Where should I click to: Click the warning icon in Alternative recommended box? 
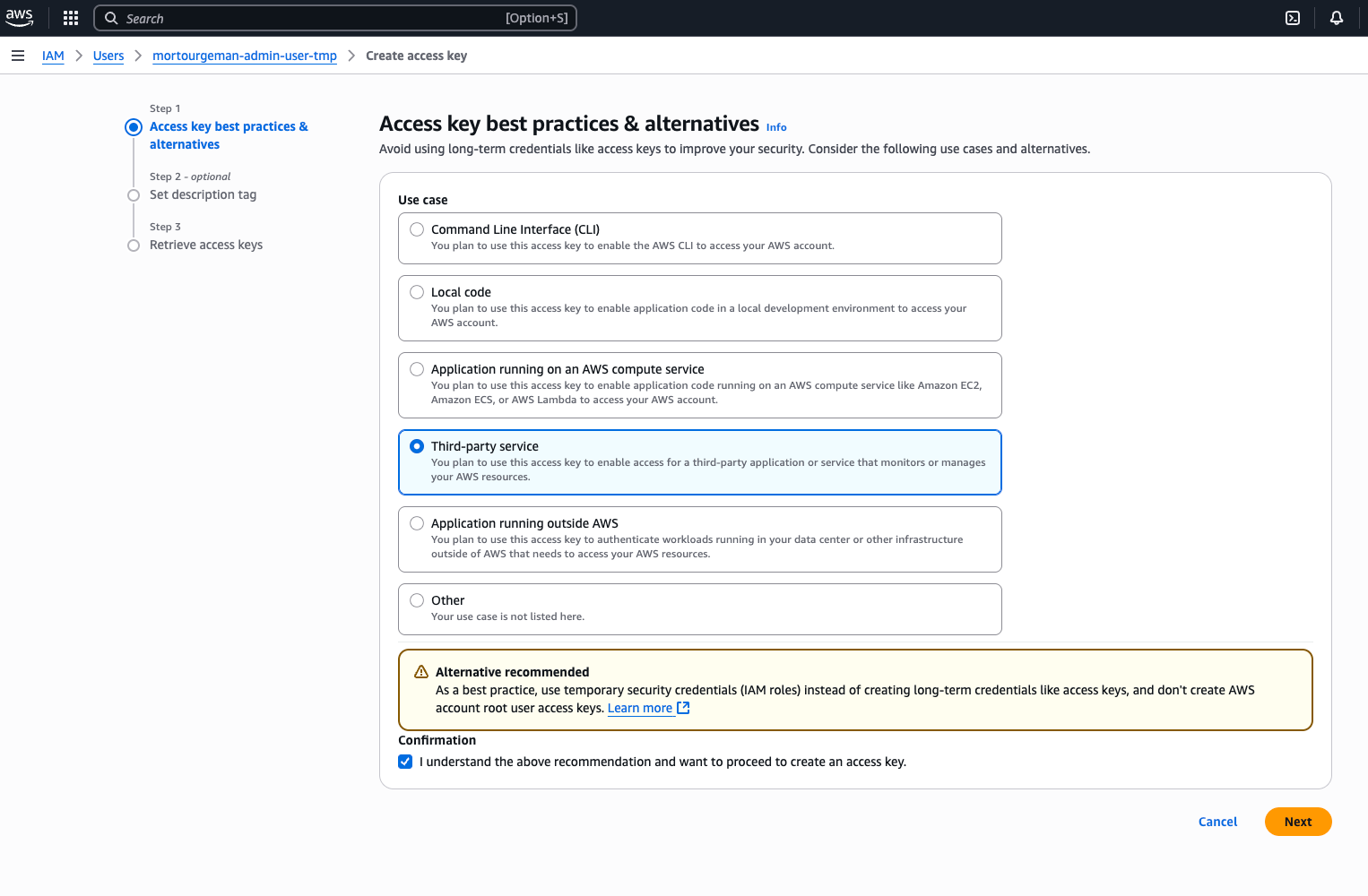421,672
